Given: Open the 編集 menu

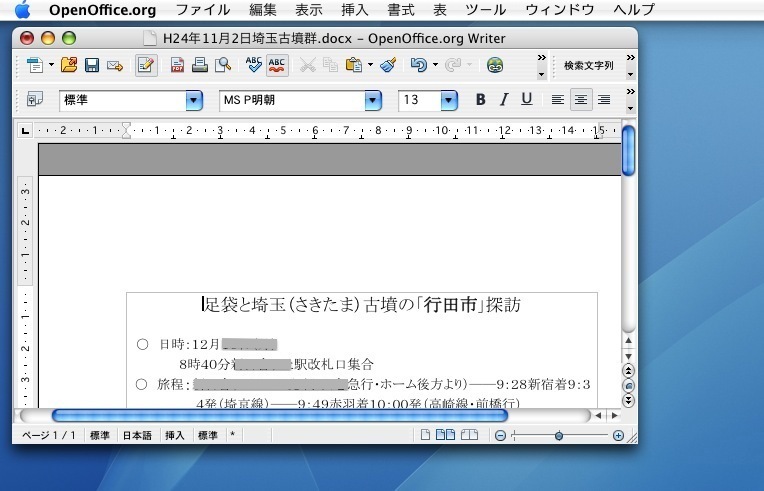Looking at the screenshot, I should [263, 10].
